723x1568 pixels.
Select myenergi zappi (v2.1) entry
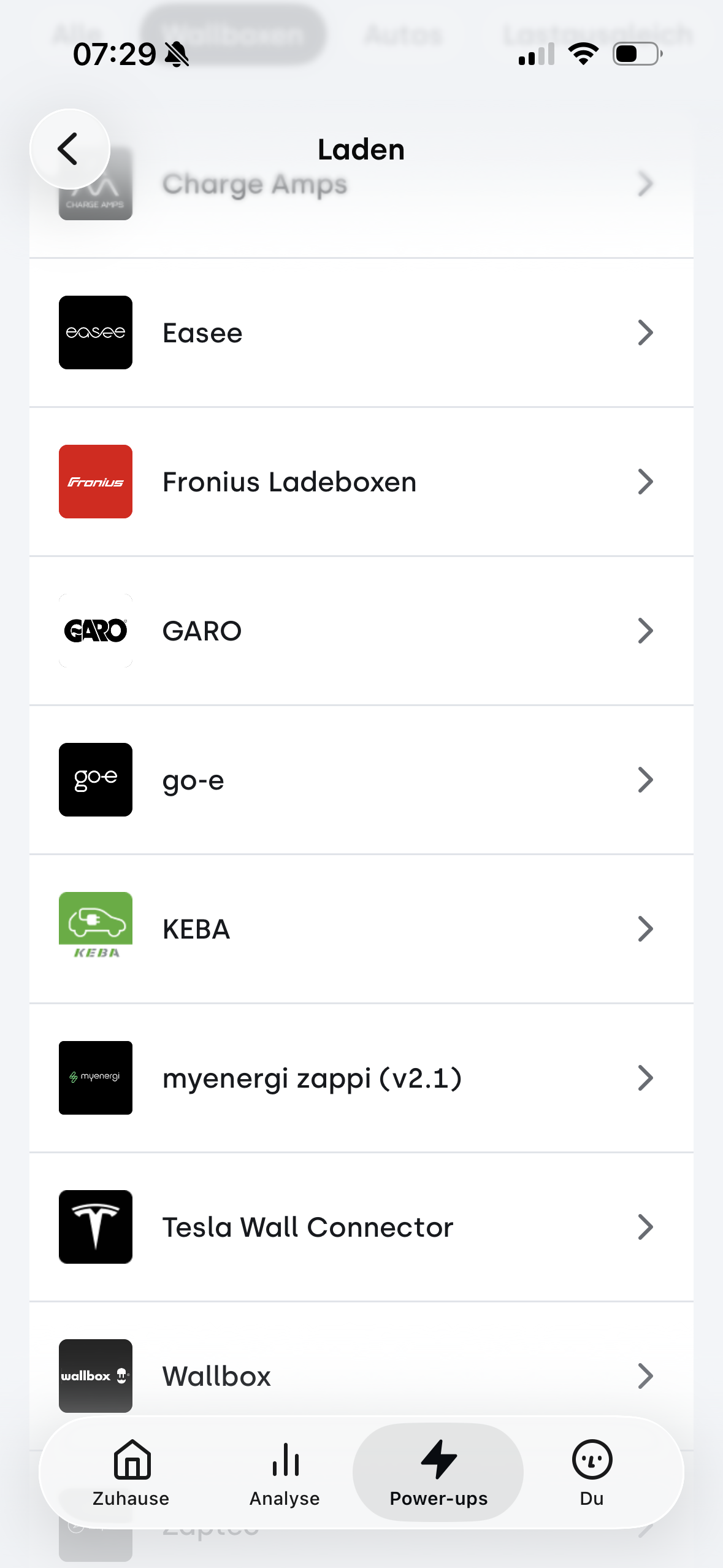tap(312, 1078)
